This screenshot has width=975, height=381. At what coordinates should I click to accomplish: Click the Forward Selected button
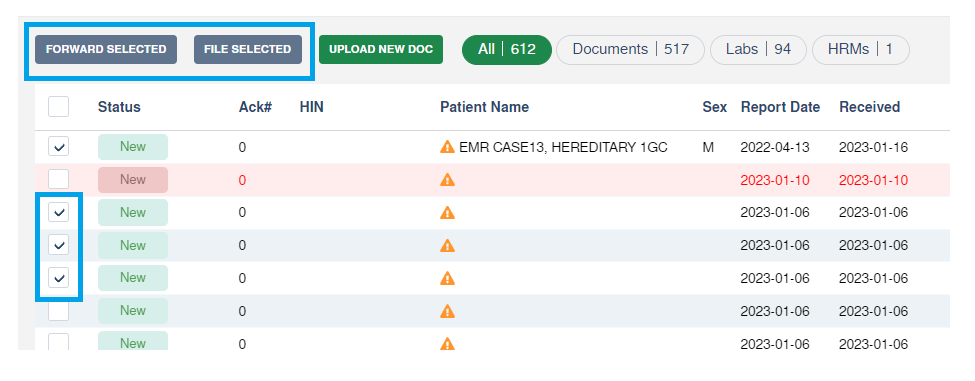(x=106, y=49)
